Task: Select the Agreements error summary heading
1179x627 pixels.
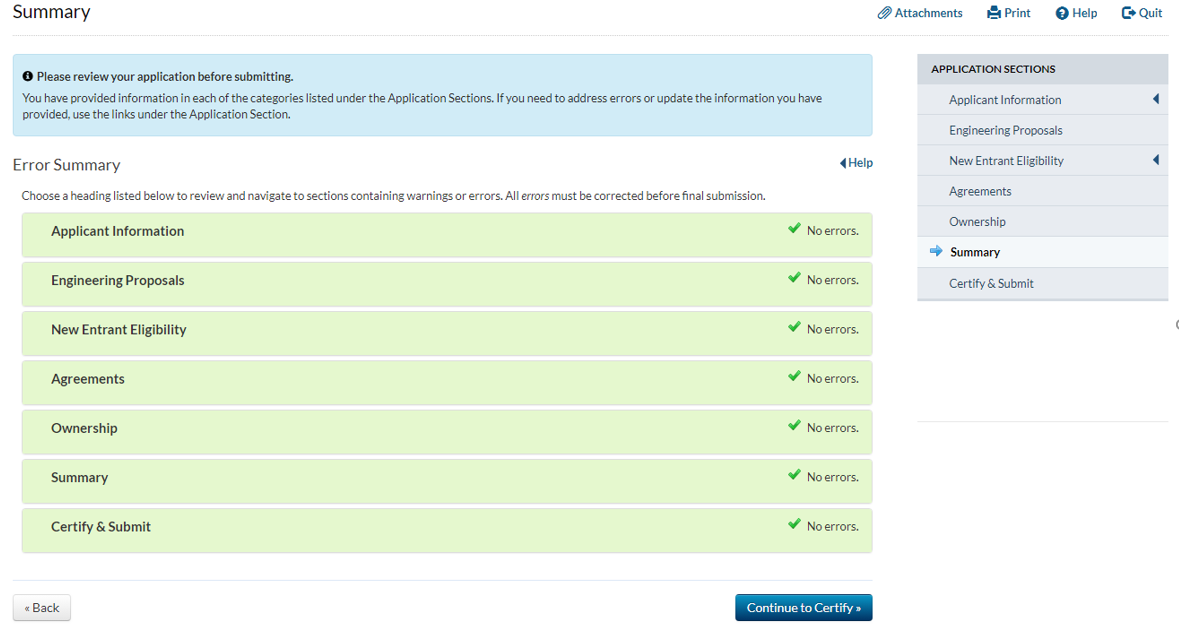Action: pyautogui.click(x=88, y=379)
